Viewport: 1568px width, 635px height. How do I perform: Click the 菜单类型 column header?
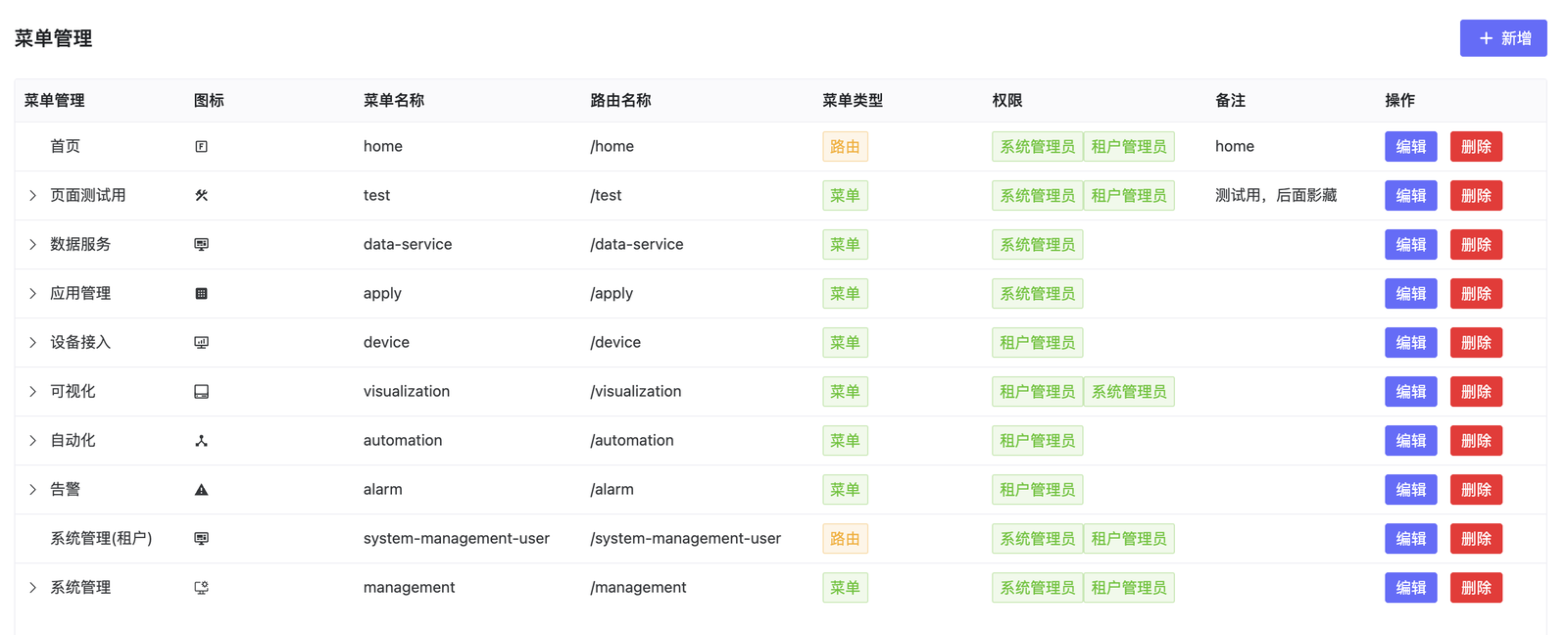(853, 101)
